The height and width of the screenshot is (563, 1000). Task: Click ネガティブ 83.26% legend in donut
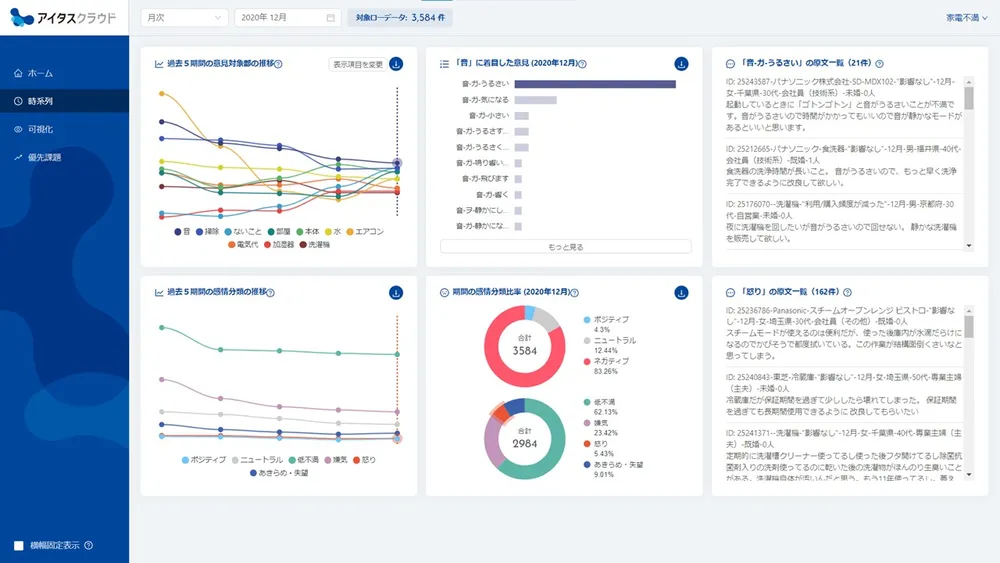coord(607,365)
